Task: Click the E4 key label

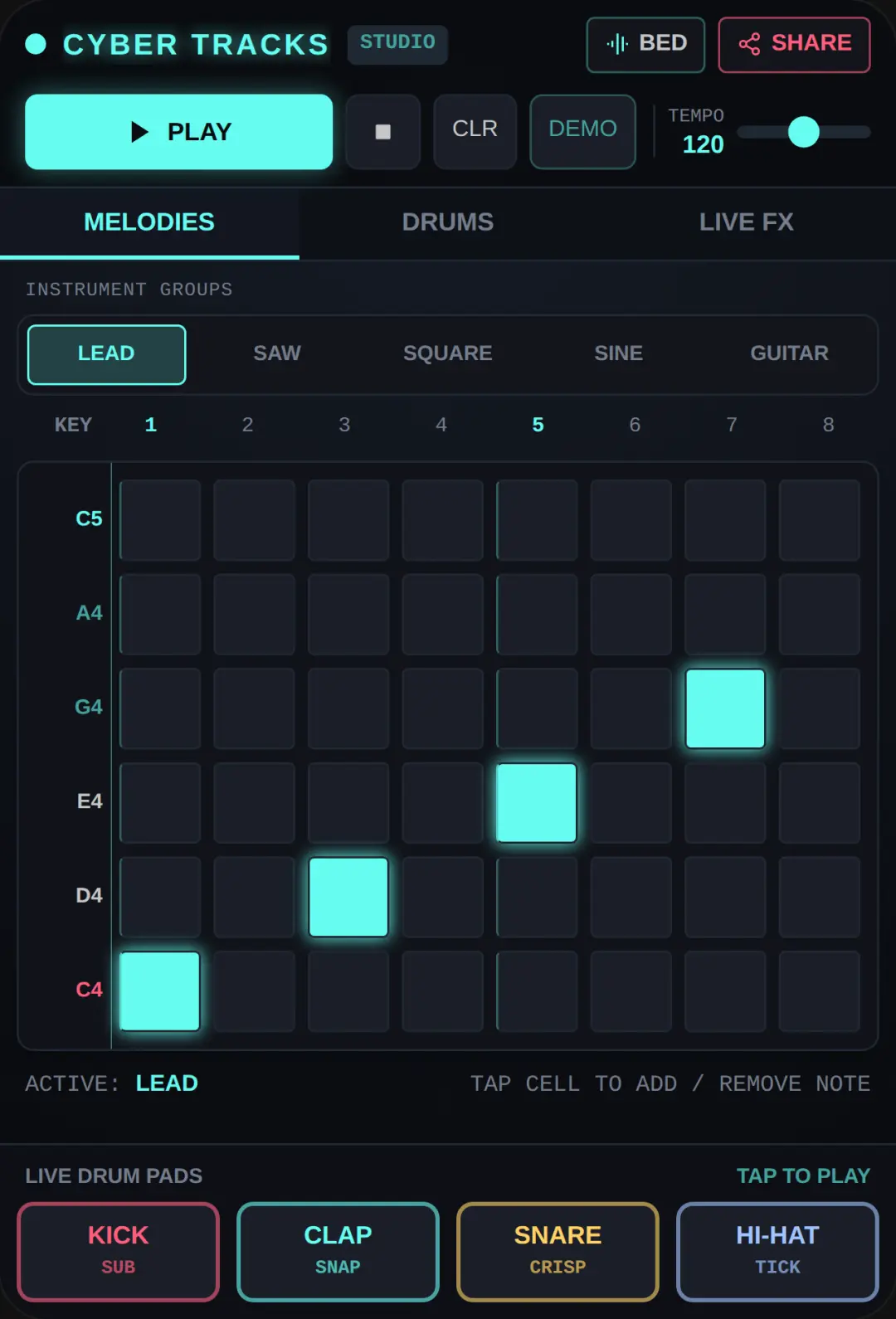Action: coord(90,801)
